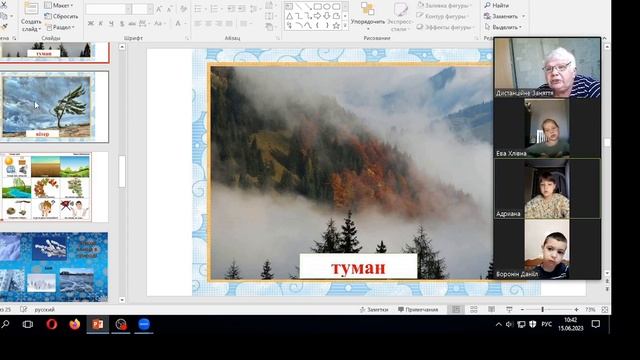The image size is (640, 360).
Task: Select the star shape in shapes gallery
Action: [336, 26]
